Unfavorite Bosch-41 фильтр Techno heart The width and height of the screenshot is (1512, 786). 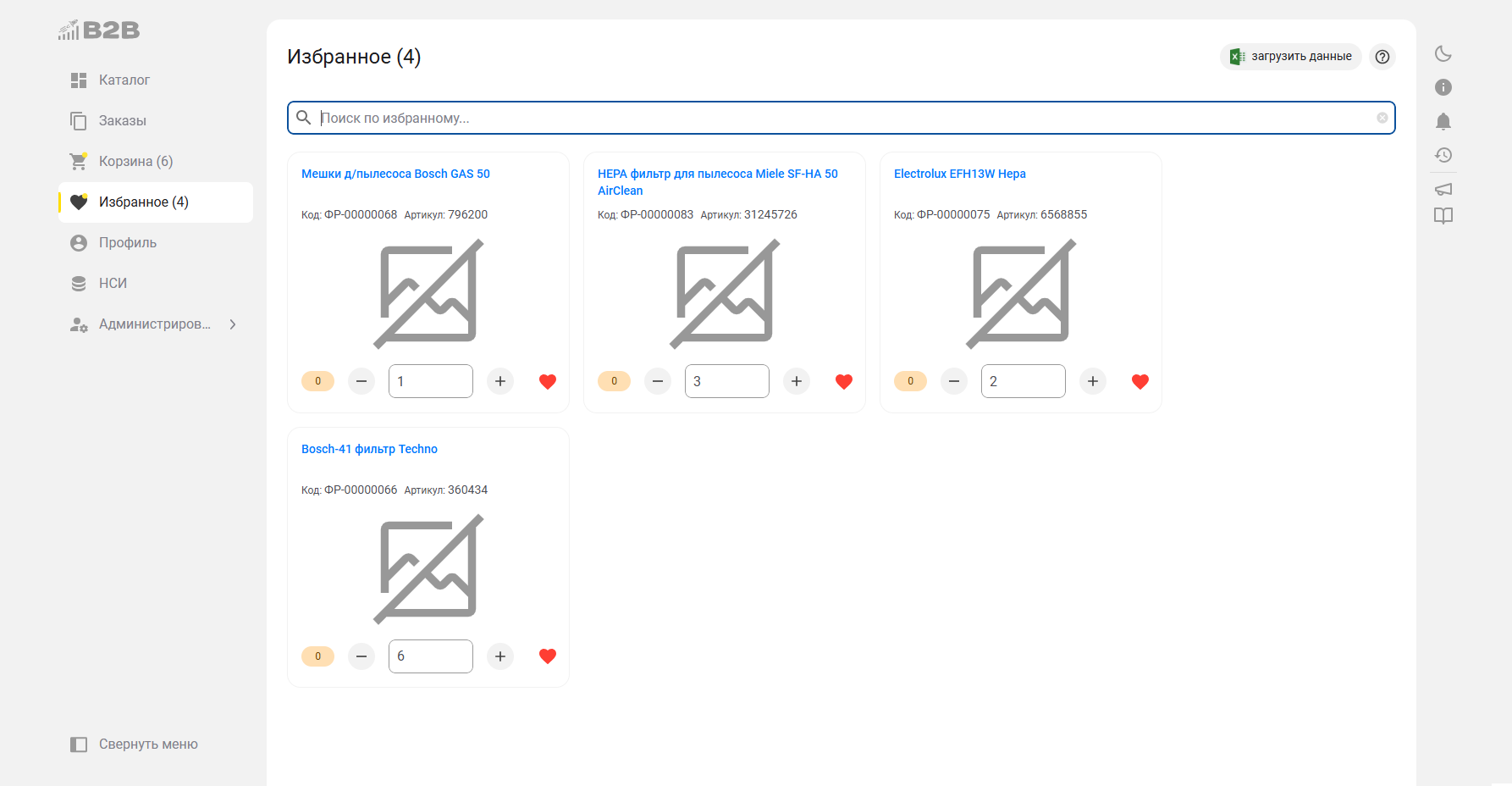coord(548,656)
